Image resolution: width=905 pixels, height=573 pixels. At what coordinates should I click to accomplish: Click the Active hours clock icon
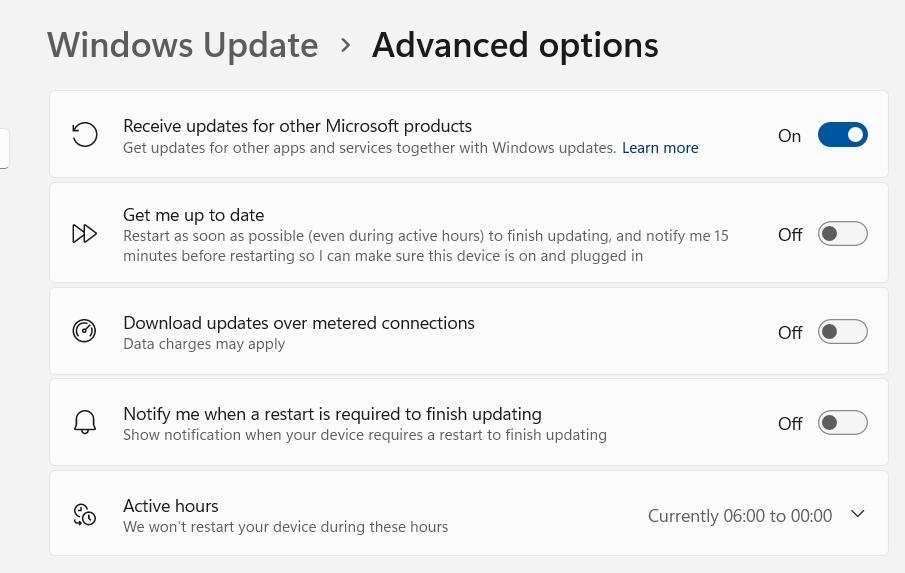85,515
